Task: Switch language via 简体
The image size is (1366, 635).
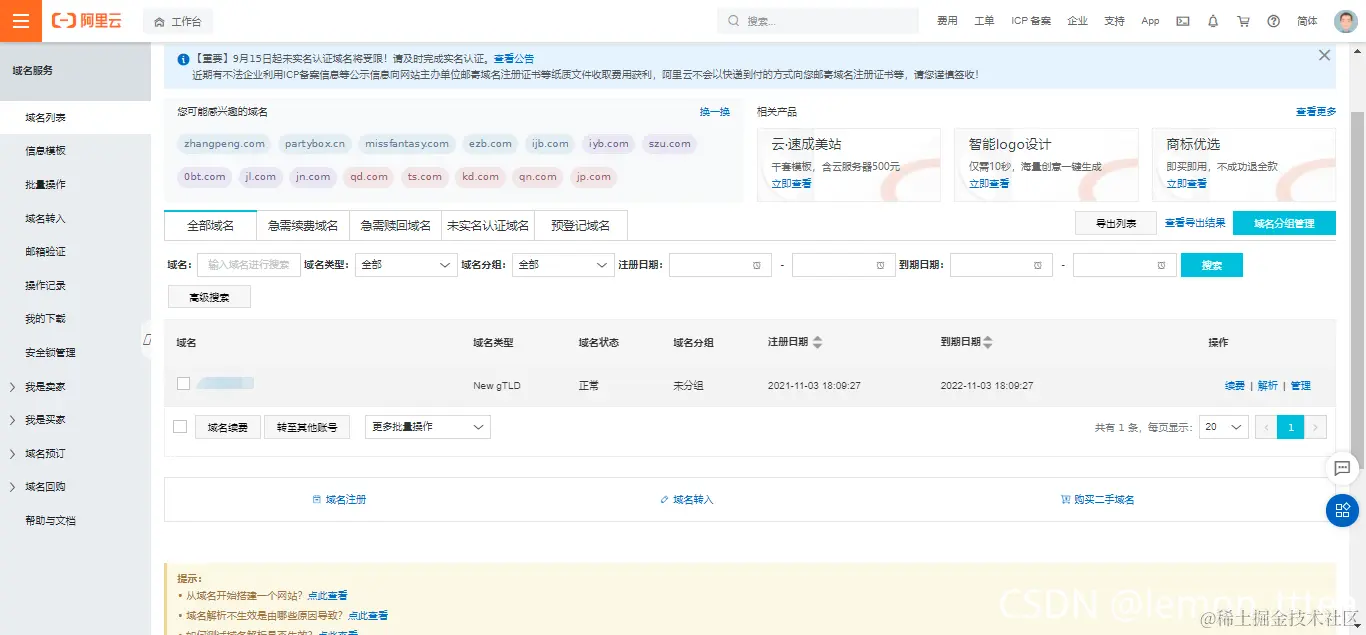Action: 1307,21
